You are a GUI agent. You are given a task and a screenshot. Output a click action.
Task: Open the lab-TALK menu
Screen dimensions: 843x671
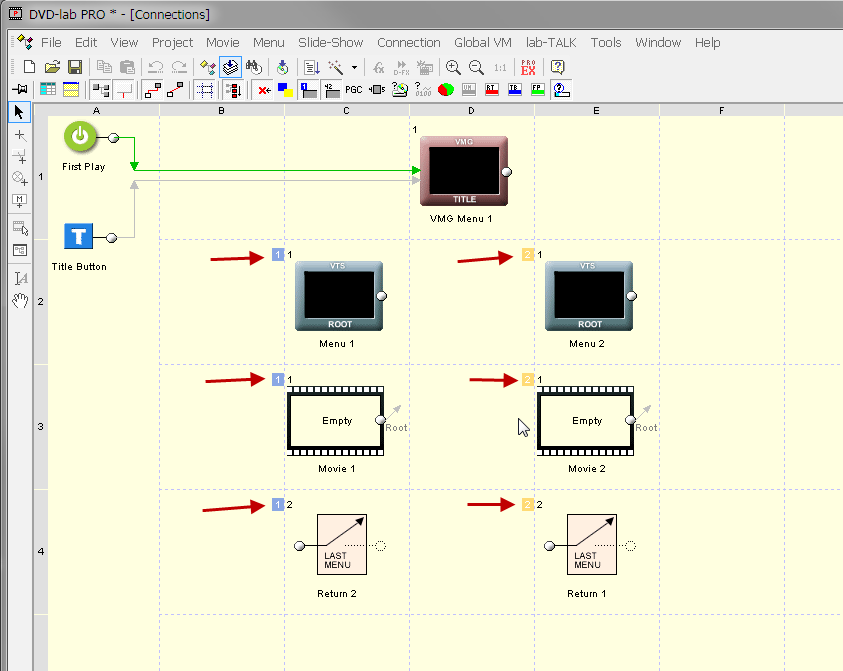coord(551,42)
